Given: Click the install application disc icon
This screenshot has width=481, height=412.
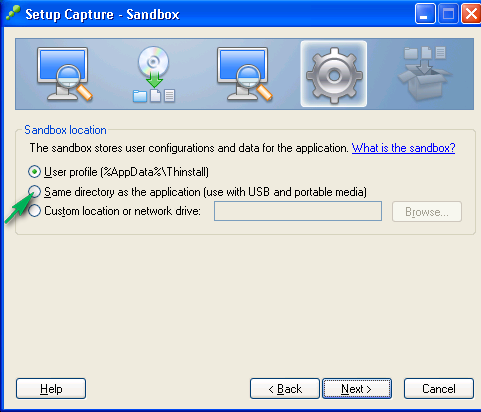Looking at the screenshot, I should click(x=154, y=74).
